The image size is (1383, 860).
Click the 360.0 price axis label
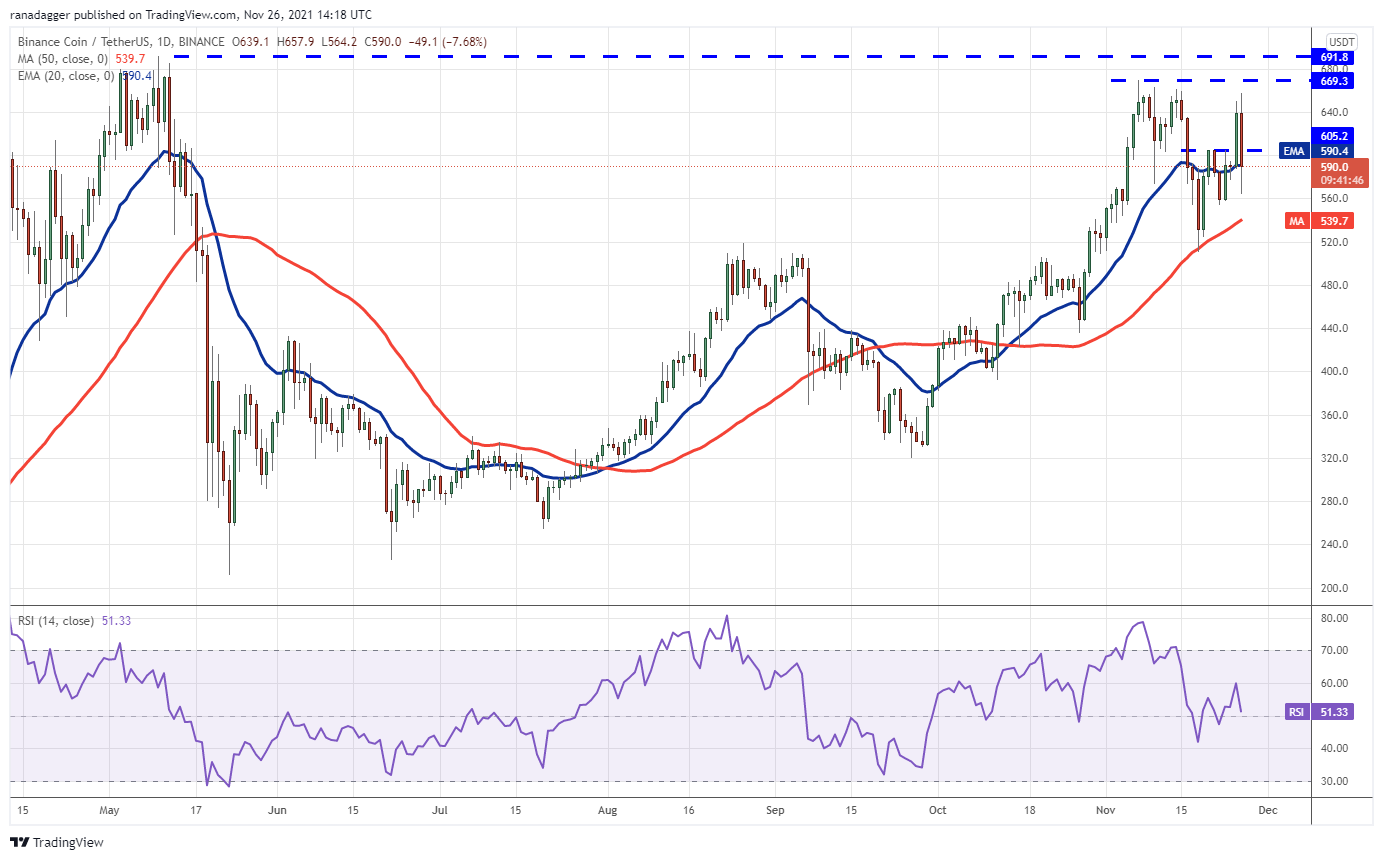click(1334, 415)
